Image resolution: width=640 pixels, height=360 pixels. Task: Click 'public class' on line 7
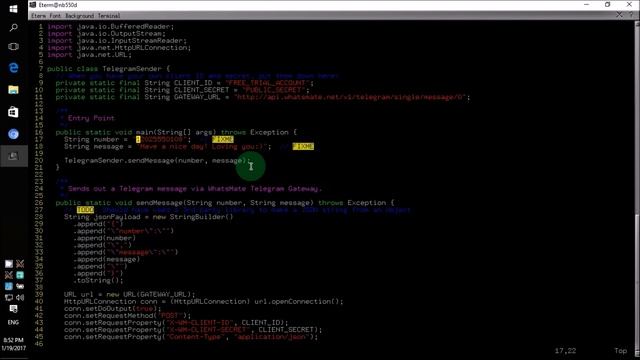(72, 69)
